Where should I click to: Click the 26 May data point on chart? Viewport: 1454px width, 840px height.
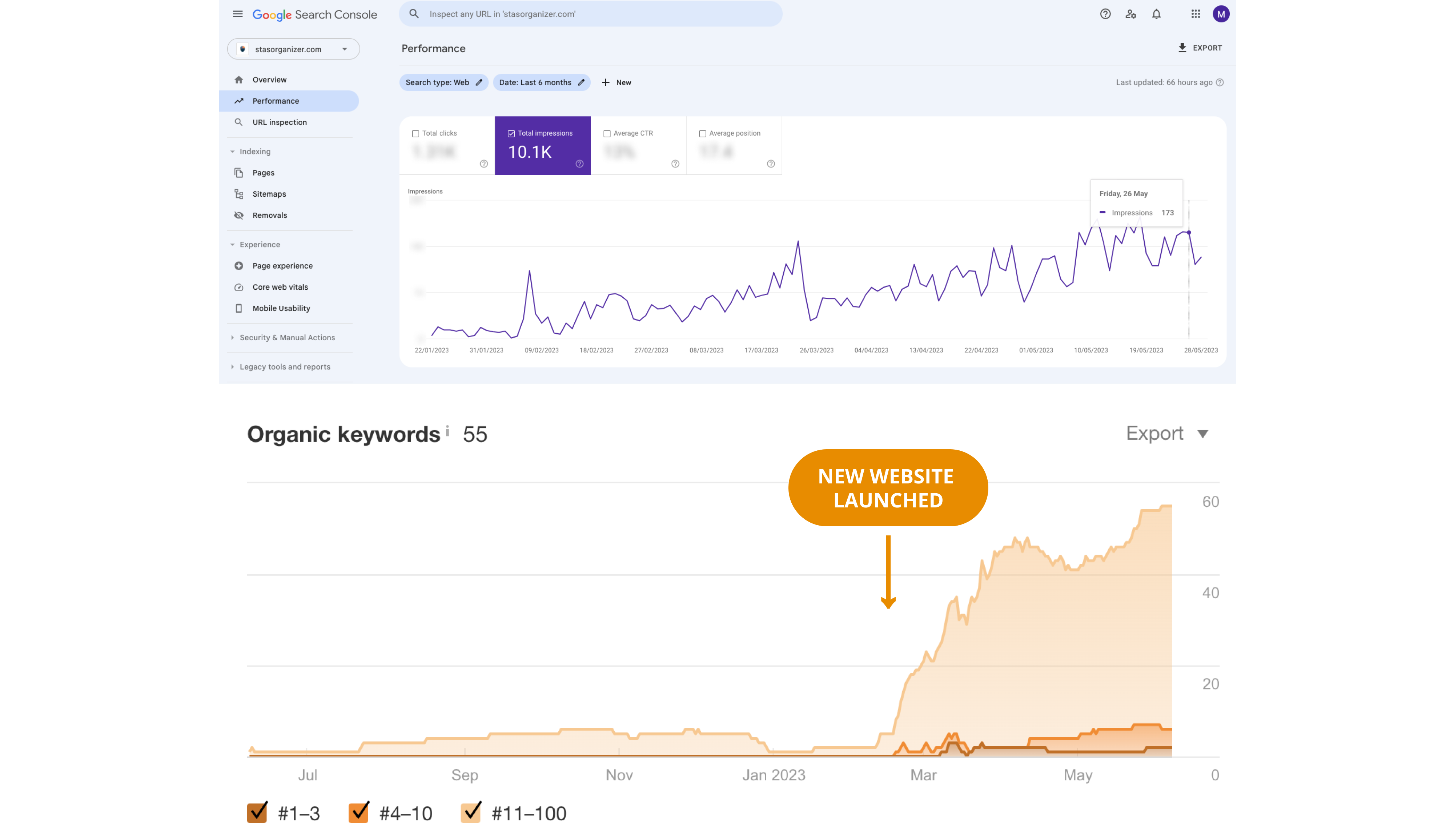[1189, 233]
